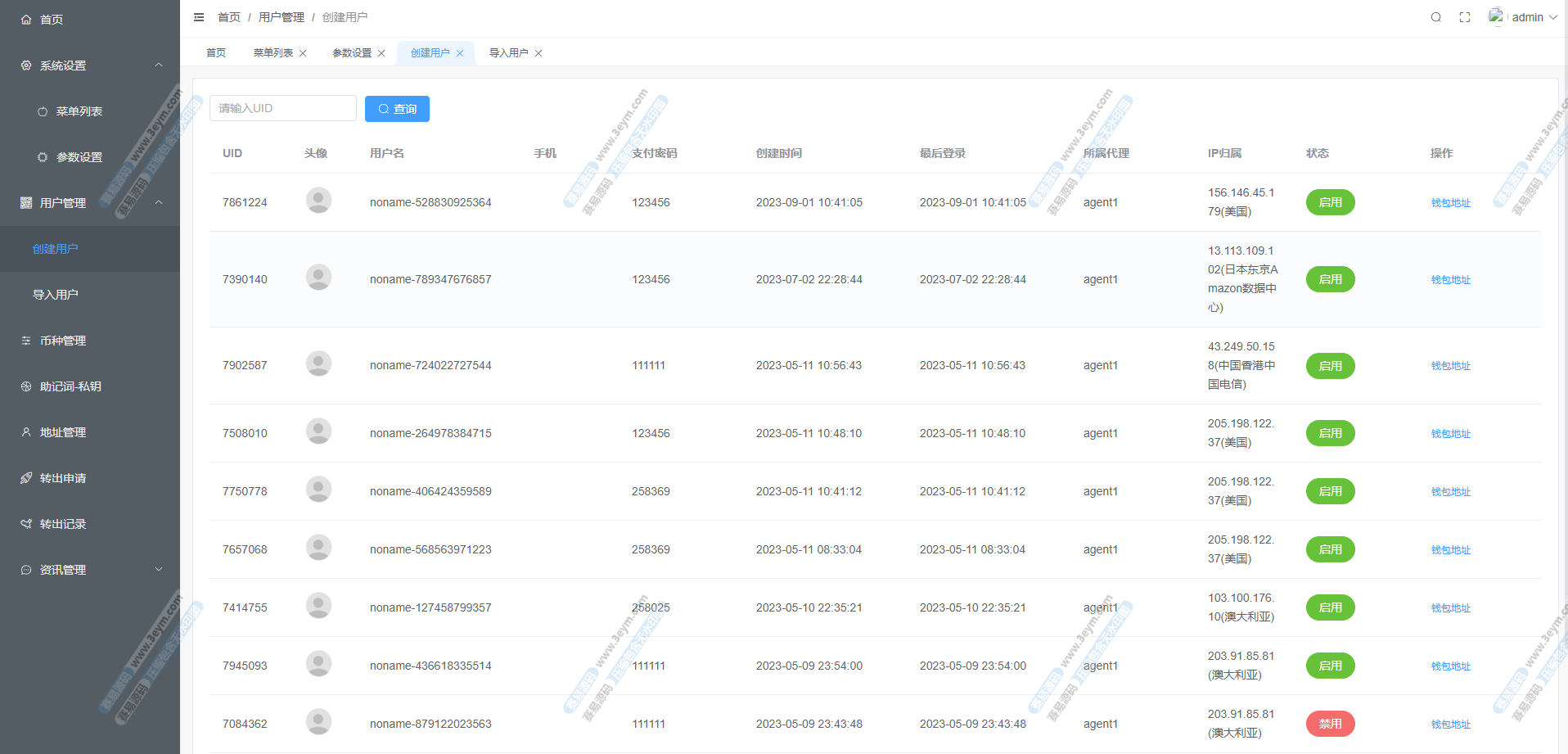Image resolution: width=1568 pixels, height=754 pixels.
Task: Close the 导入用户 tab
Action: tap(538, 53)
